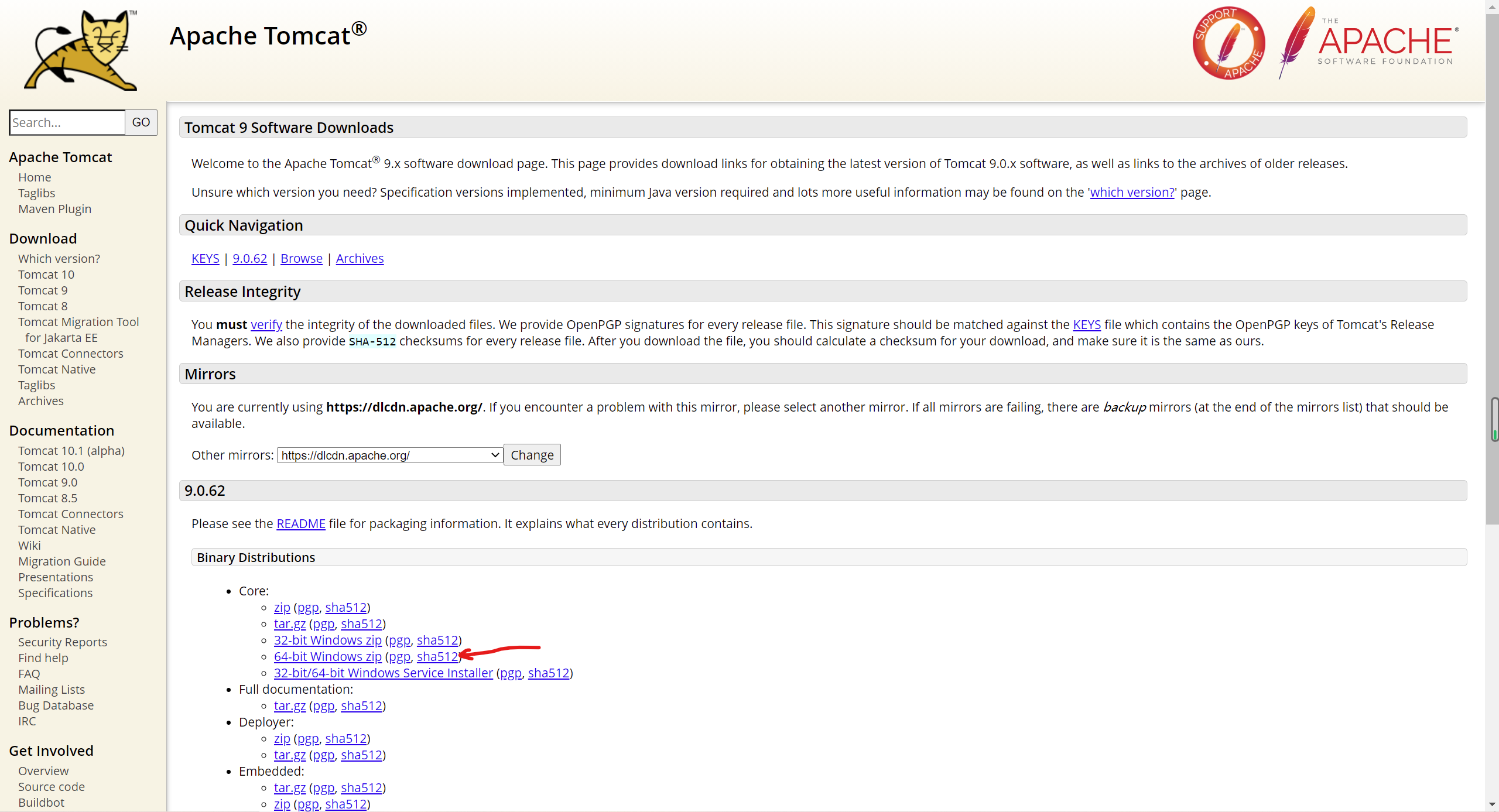Click the scrollbar down arrow

click(1491, 805)
